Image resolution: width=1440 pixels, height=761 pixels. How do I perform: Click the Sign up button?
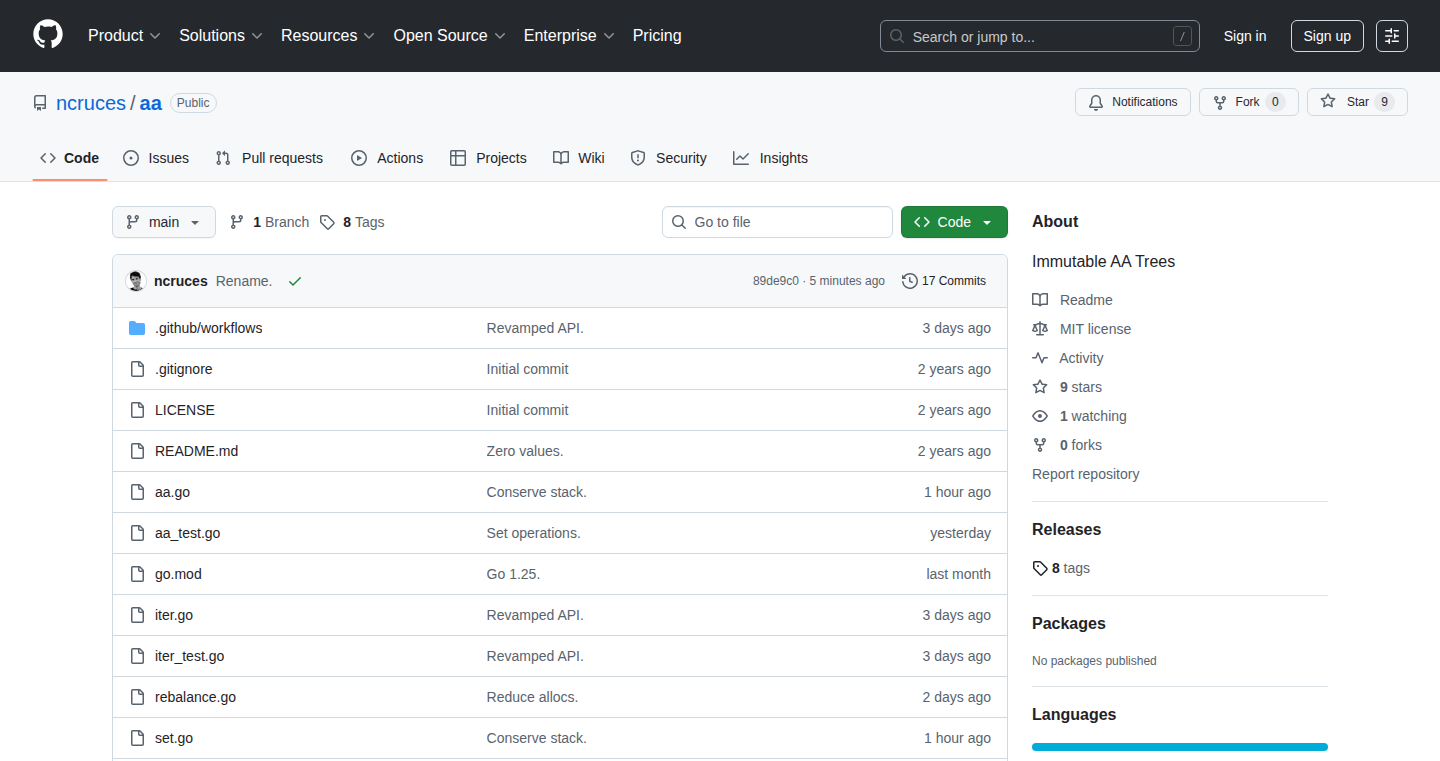(1327, 36)
